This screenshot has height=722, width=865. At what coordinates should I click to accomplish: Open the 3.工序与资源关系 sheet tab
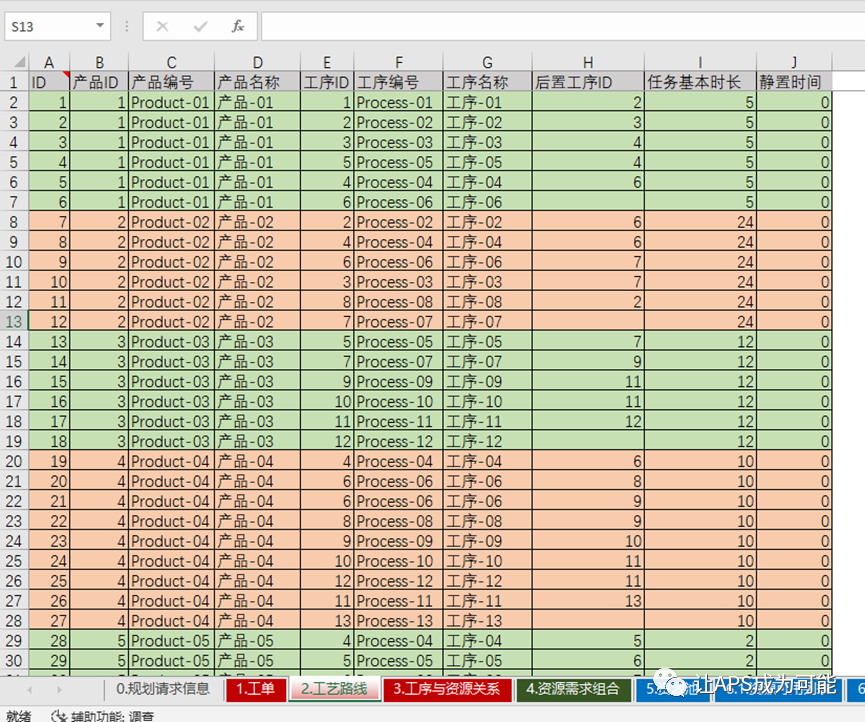coord(447,689)
